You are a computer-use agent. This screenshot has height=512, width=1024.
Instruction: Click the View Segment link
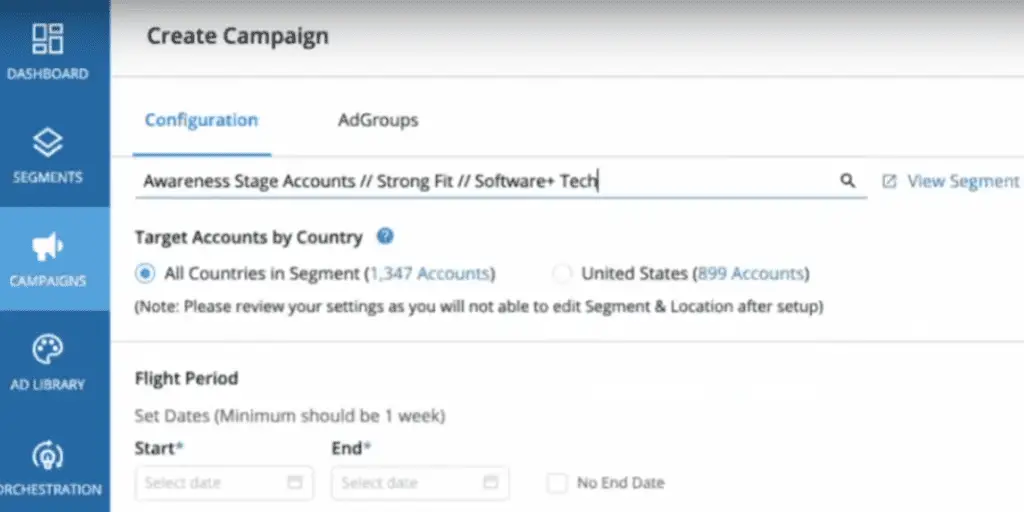pyautogui.click(x=962, y=181)
